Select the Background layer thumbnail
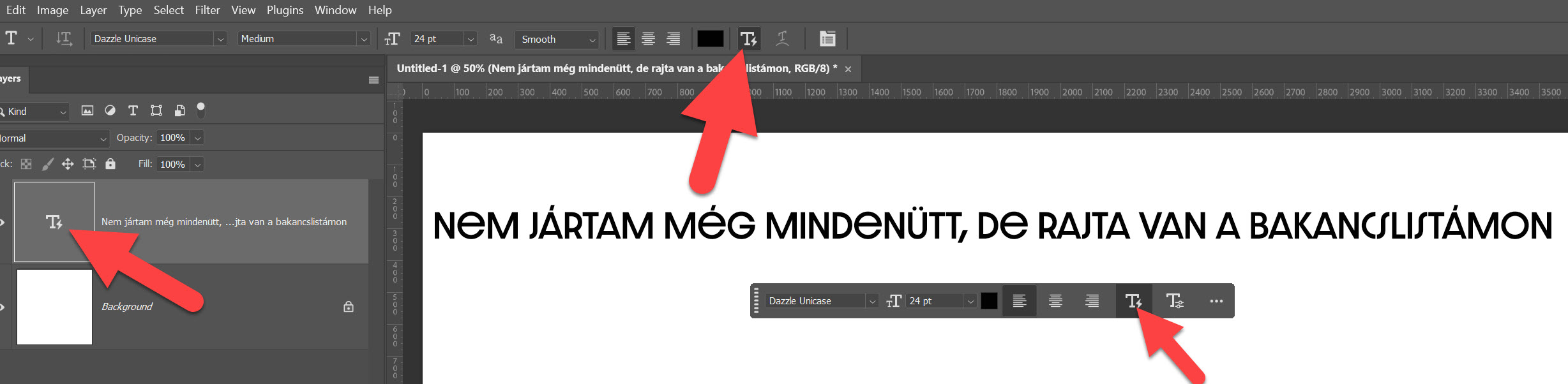This screenshot has height=384, width=1568. pos(54,307)
